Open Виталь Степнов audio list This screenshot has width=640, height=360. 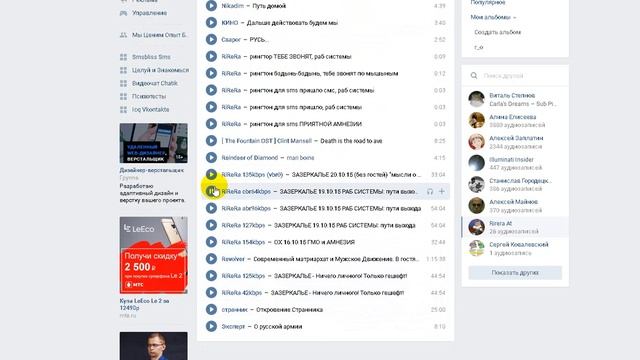(515, 99)
